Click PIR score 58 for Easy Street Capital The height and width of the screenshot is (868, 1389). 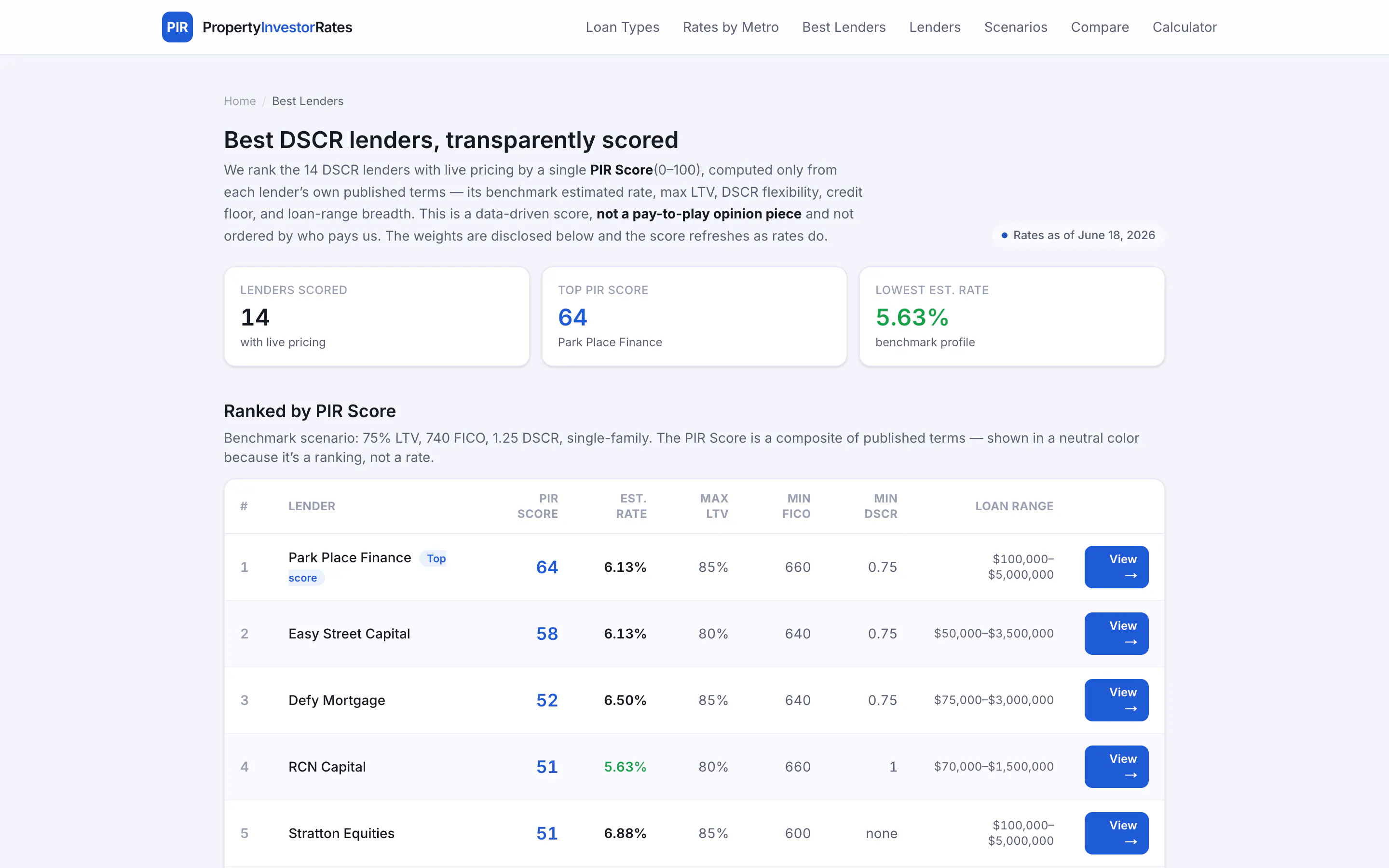click(547, 633)
